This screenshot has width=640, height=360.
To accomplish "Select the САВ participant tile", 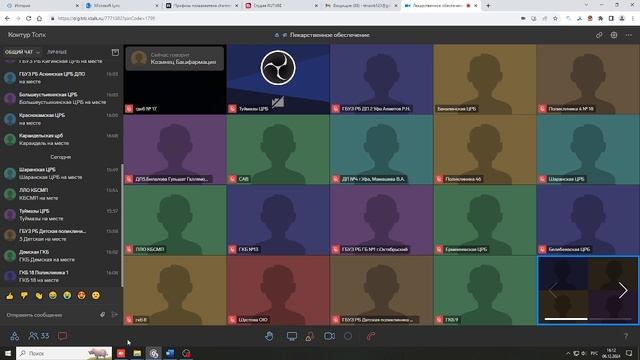I will coord(278,149).
